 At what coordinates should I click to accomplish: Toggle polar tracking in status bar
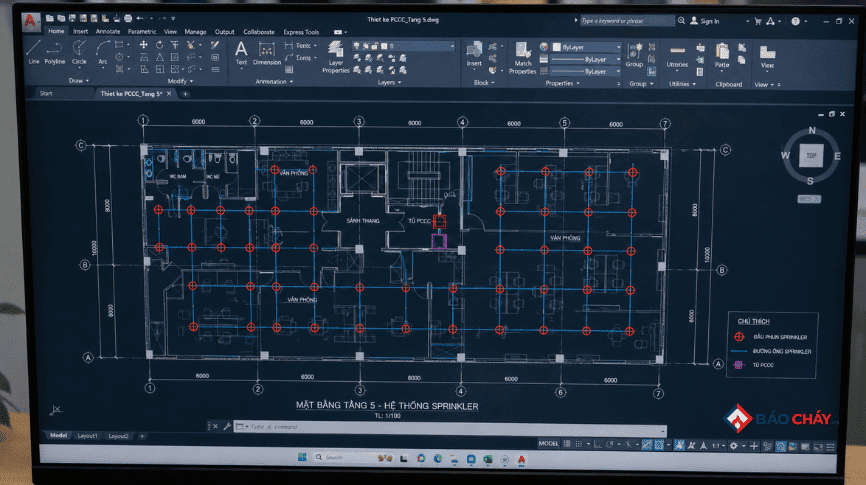tap(609, 444)
